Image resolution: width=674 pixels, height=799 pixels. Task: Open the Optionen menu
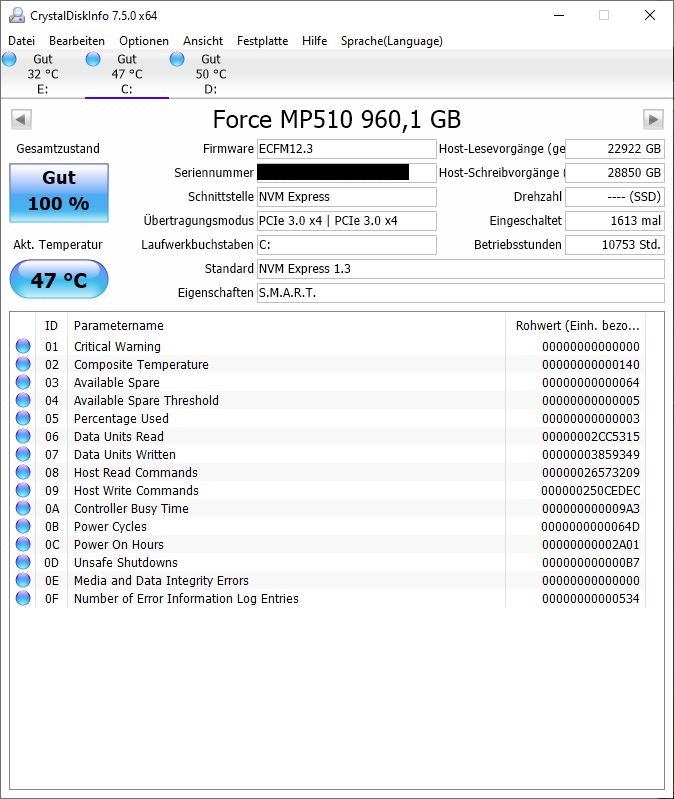(x=144, y=41)
